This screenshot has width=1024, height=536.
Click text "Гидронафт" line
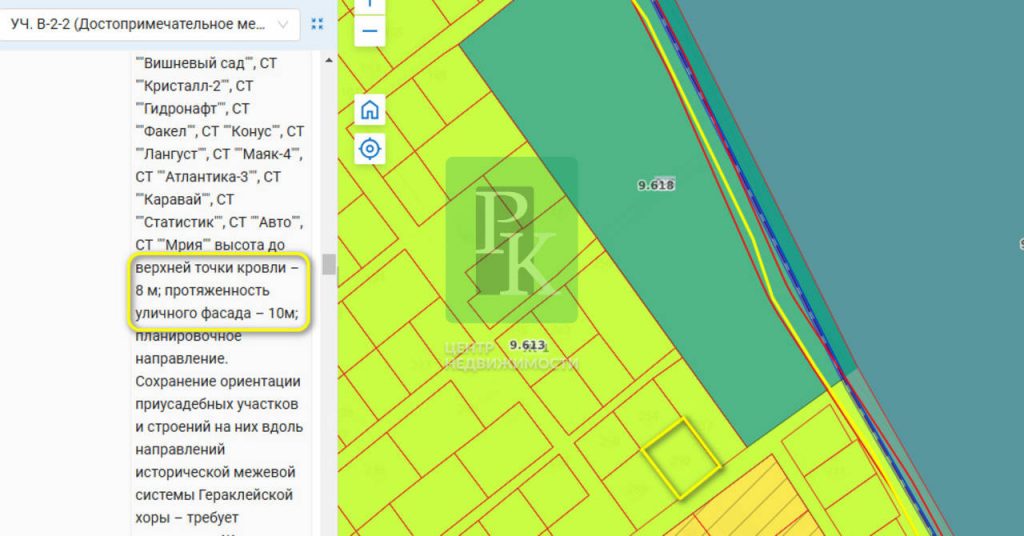(193, 109)
